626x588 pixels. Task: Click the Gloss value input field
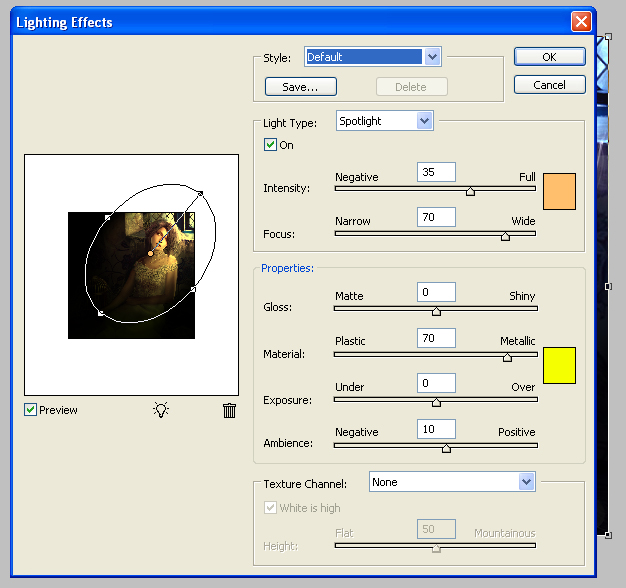click(x=434, y=292)
